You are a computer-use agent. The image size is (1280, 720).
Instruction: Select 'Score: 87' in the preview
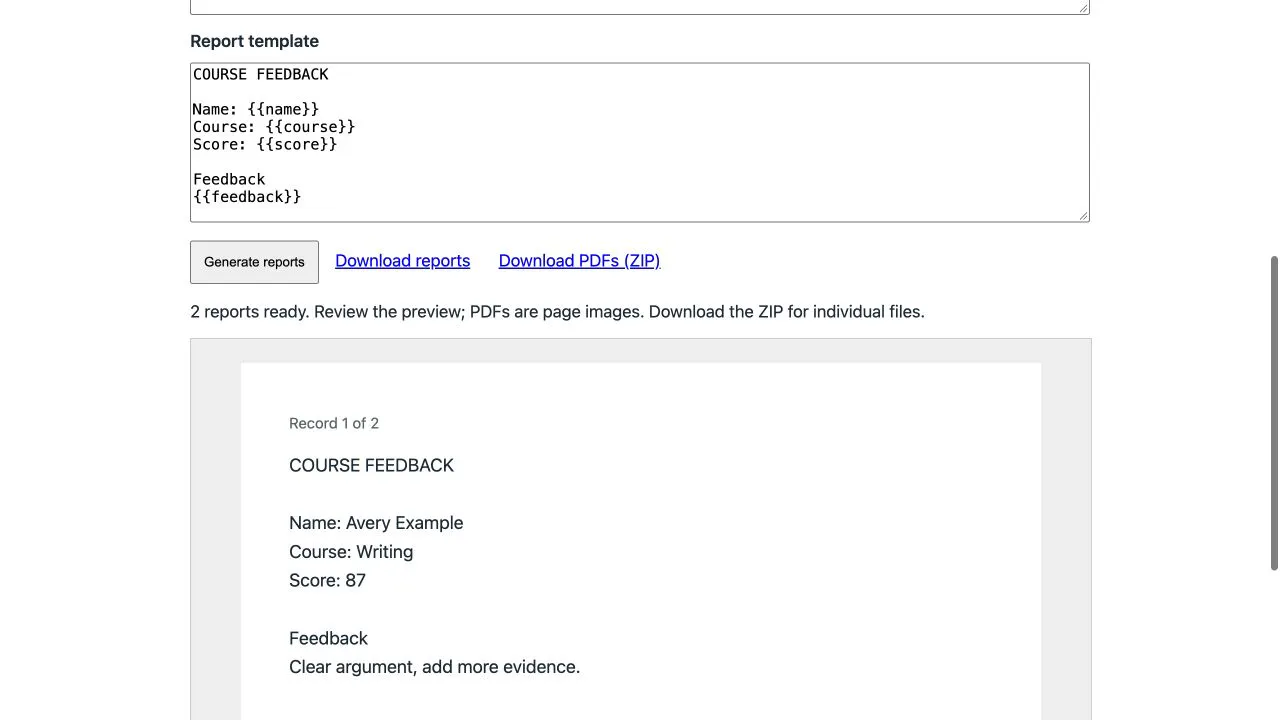[327, 581]
